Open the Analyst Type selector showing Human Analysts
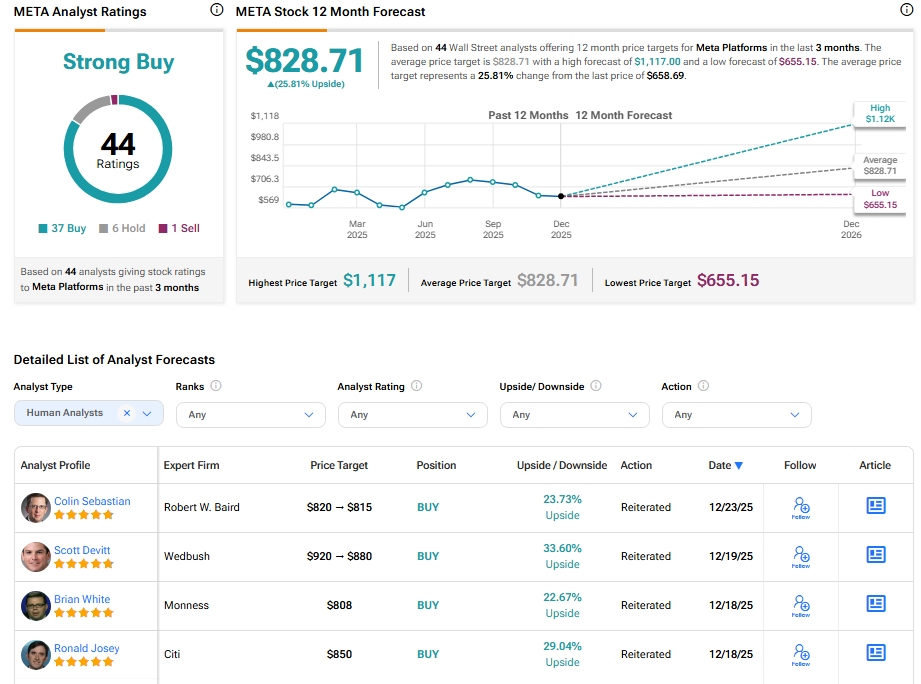 point(148,414)
